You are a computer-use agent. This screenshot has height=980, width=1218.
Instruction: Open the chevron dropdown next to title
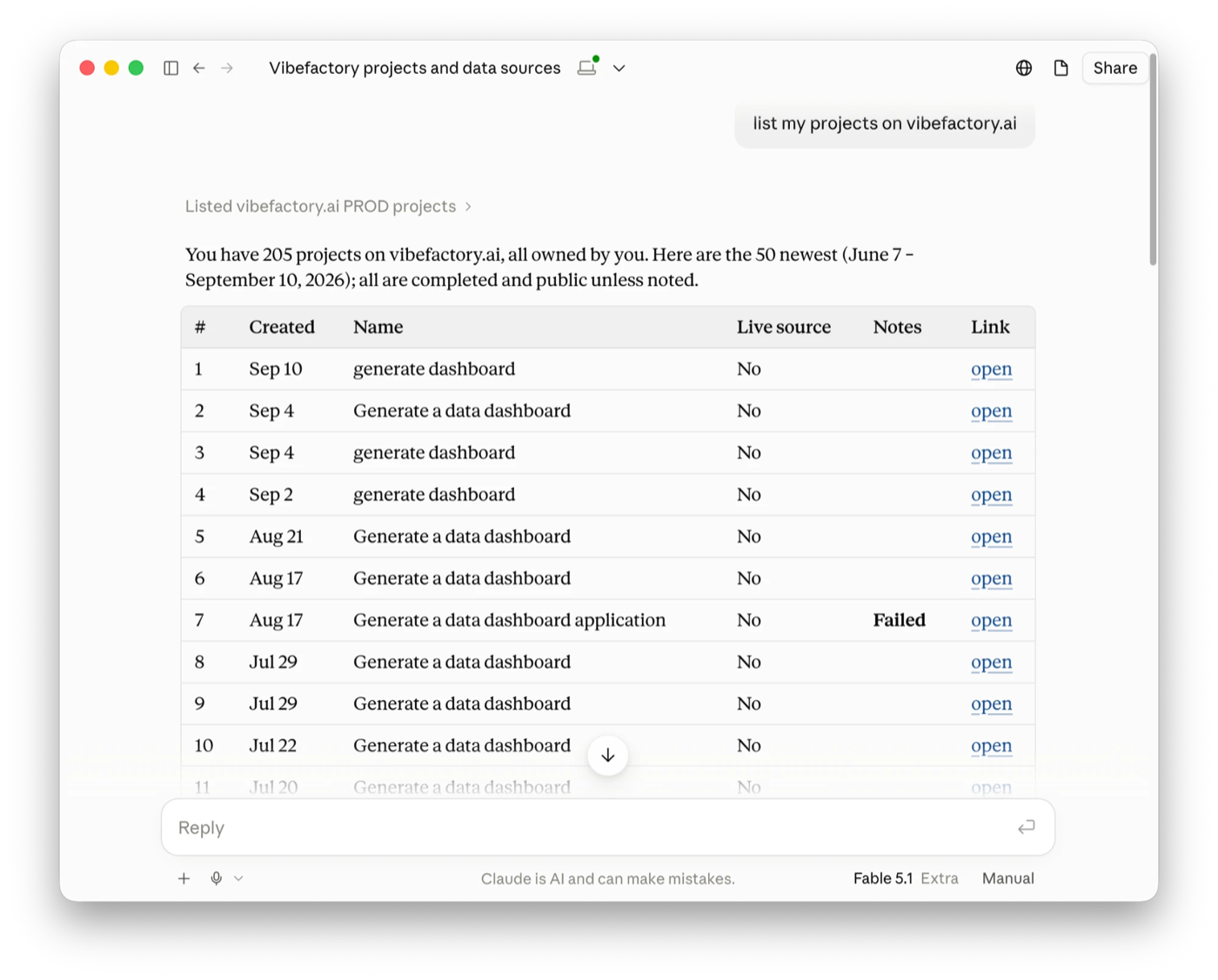point(619,68)
